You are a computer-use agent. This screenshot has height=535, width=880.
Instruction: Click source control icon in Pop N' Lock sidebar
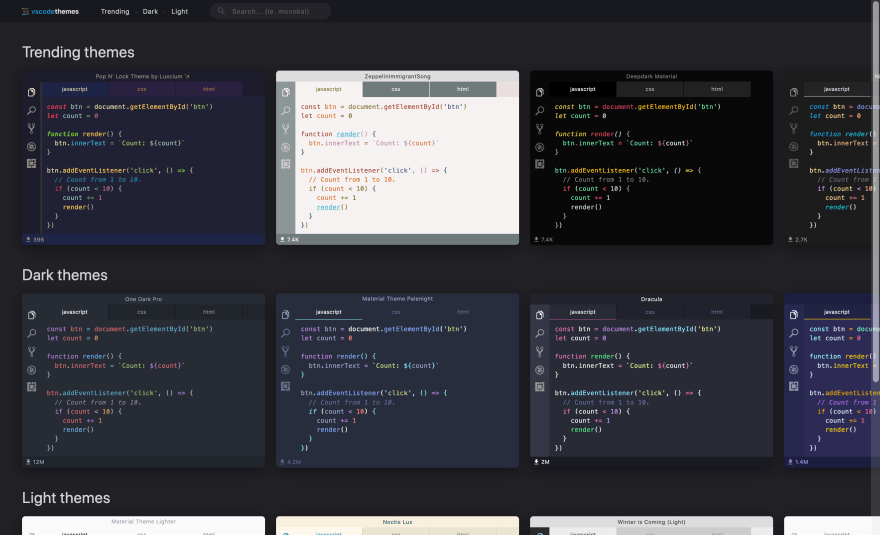click(31, 129)
